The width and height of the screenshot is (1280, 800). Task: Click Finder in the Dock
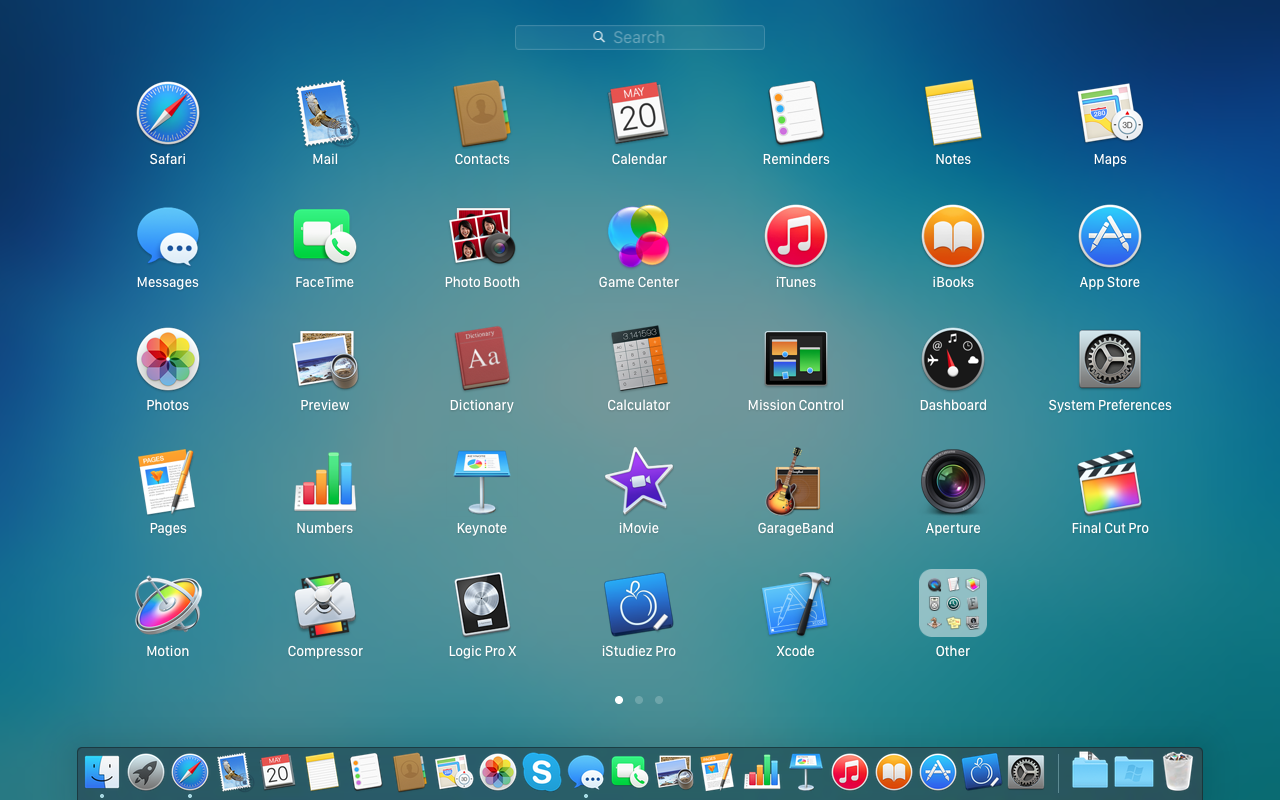coord(102,772)
